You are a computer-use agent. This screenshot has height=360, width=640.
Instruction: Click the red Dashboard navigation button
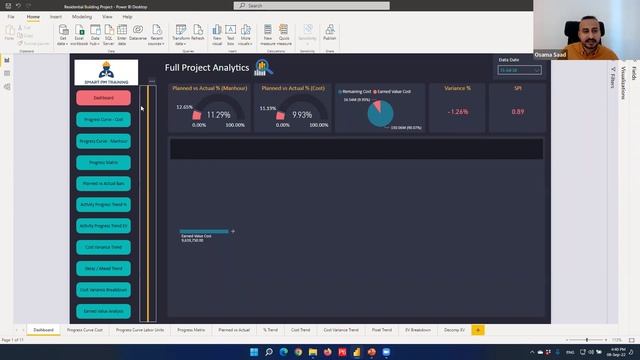tap(104, 98)
